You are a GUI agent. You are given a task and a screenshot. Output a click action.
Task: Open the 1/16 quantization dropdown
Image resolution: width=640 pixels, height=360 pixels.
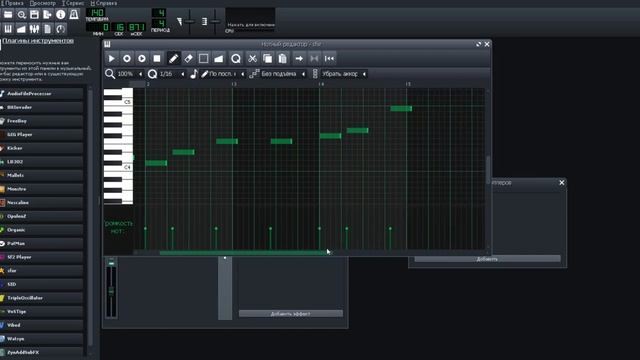(172, 74)
